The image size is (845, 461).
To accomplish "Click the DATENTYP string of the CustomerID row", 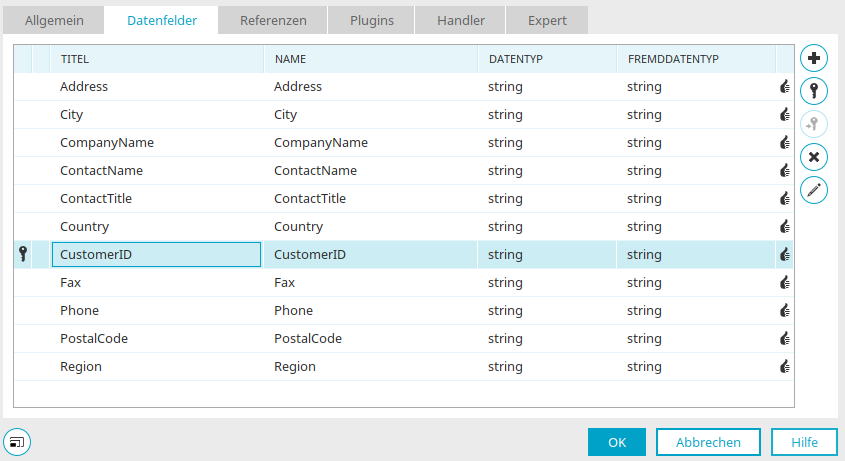I will coord(505,255).
